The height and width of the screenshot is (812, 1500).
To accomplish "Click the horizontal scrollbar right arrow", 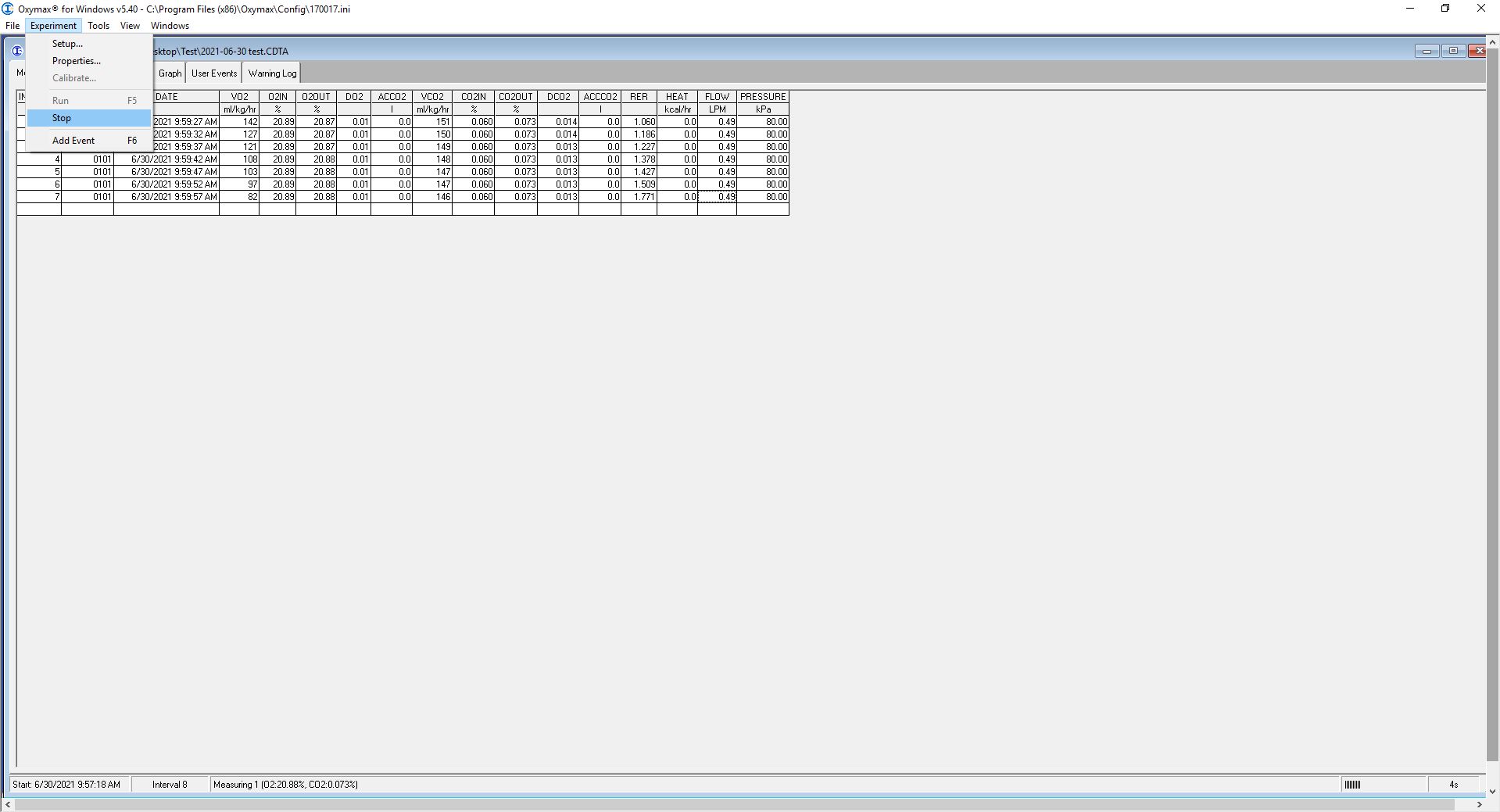I will 1479,804.
